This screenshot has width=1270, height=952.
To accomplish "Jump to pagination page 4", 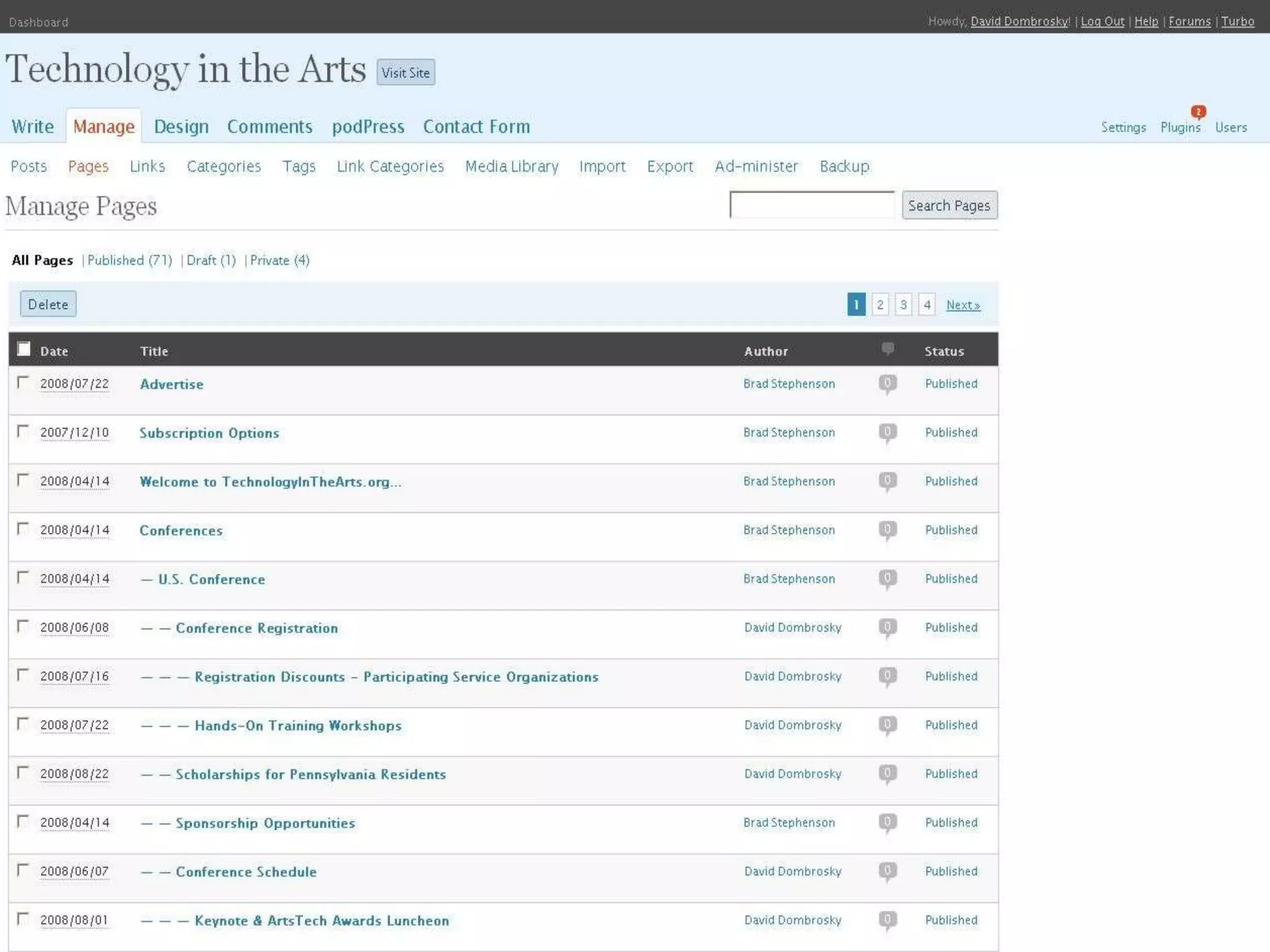I will click(x=926, y=304).
